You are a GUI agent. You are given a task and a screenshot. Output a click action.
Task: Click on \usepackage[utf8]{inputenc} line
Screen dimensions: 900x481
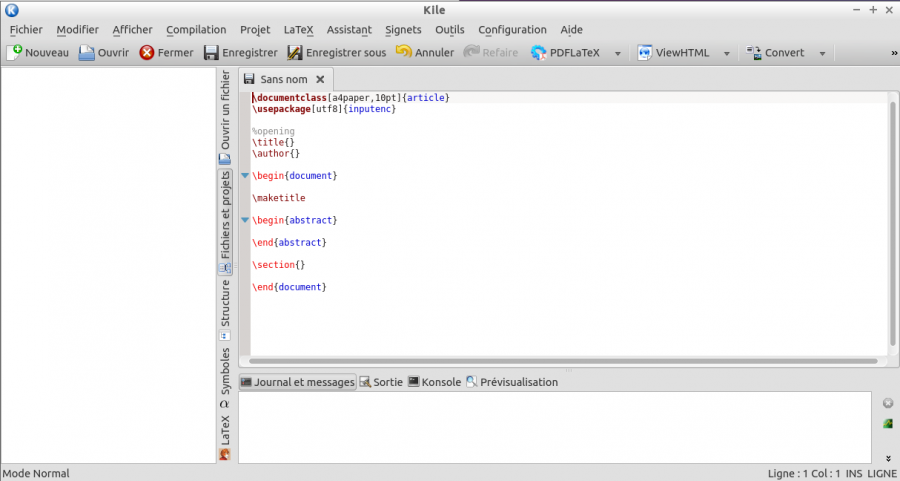point(324,109)
